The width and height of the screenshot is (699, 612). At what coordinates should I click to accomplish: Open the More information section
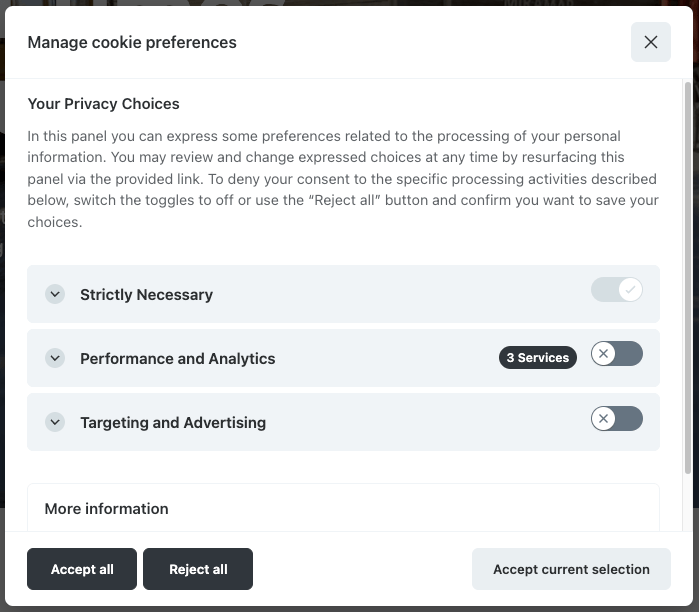tap(107, 509)
